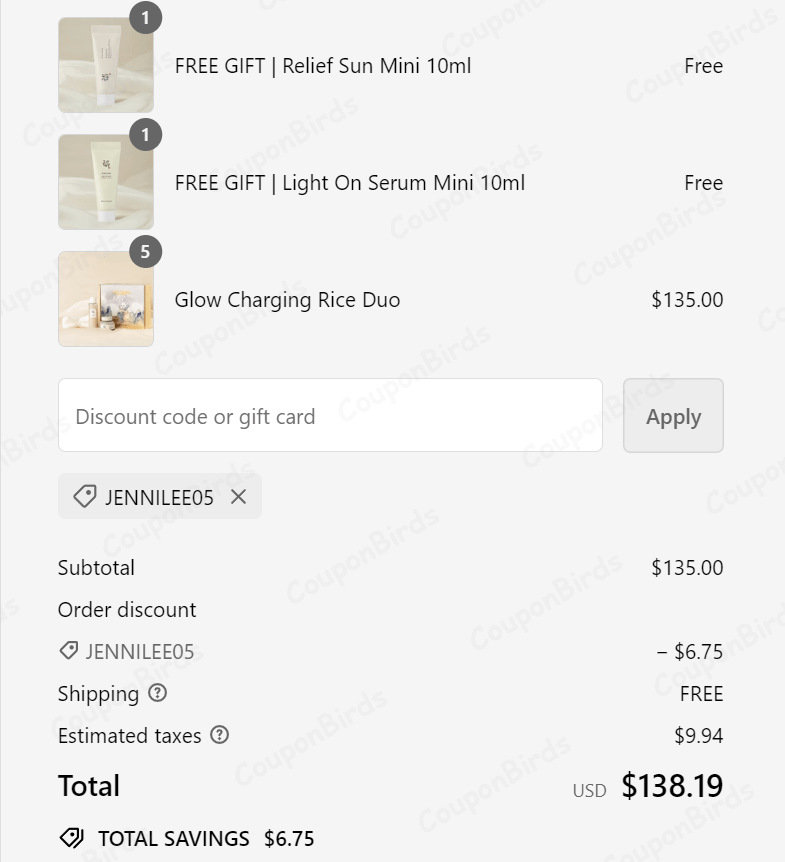Click the Subtotal amount of $135.00
This screenshot has height=862, width=785.
tap(687, 567)
